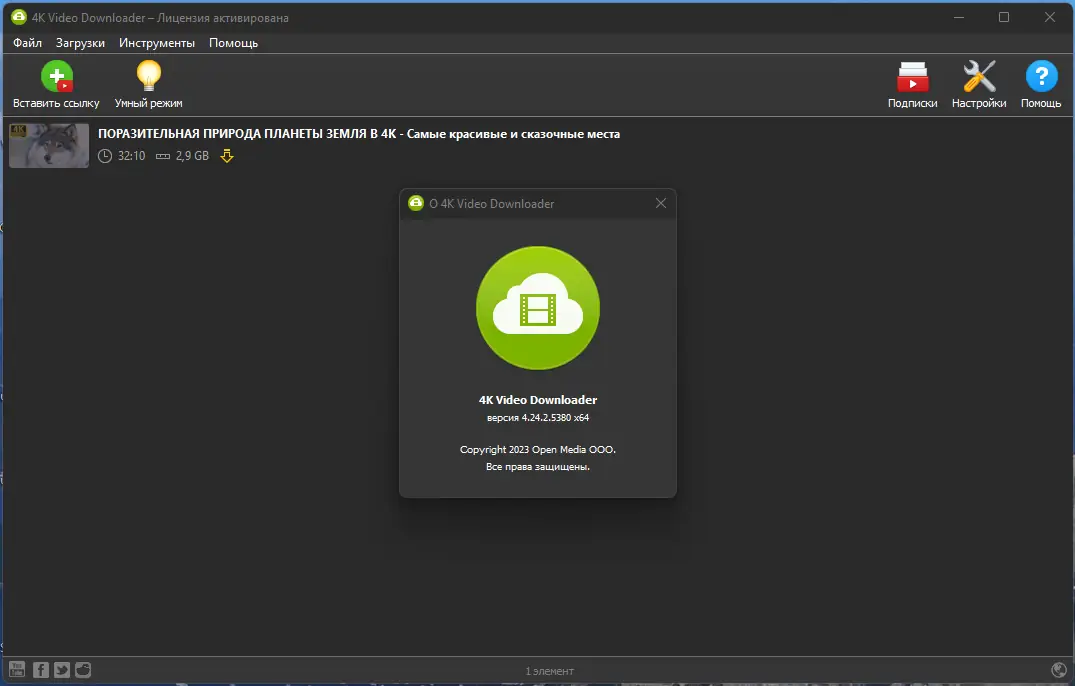Click the Все права защищены text
The width and height of the screenshot is (1075, 686).
(x=538, y=467)
